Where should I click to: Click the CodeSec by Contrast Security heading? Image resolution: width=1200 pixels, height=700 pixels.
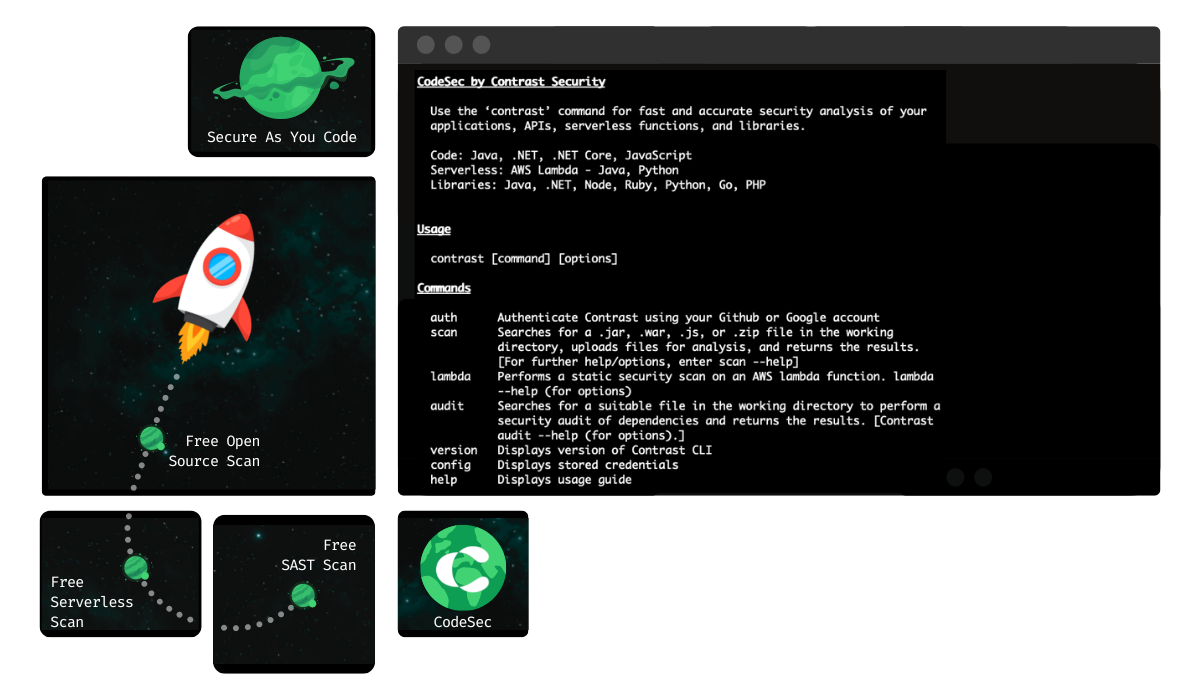(510, 82)
